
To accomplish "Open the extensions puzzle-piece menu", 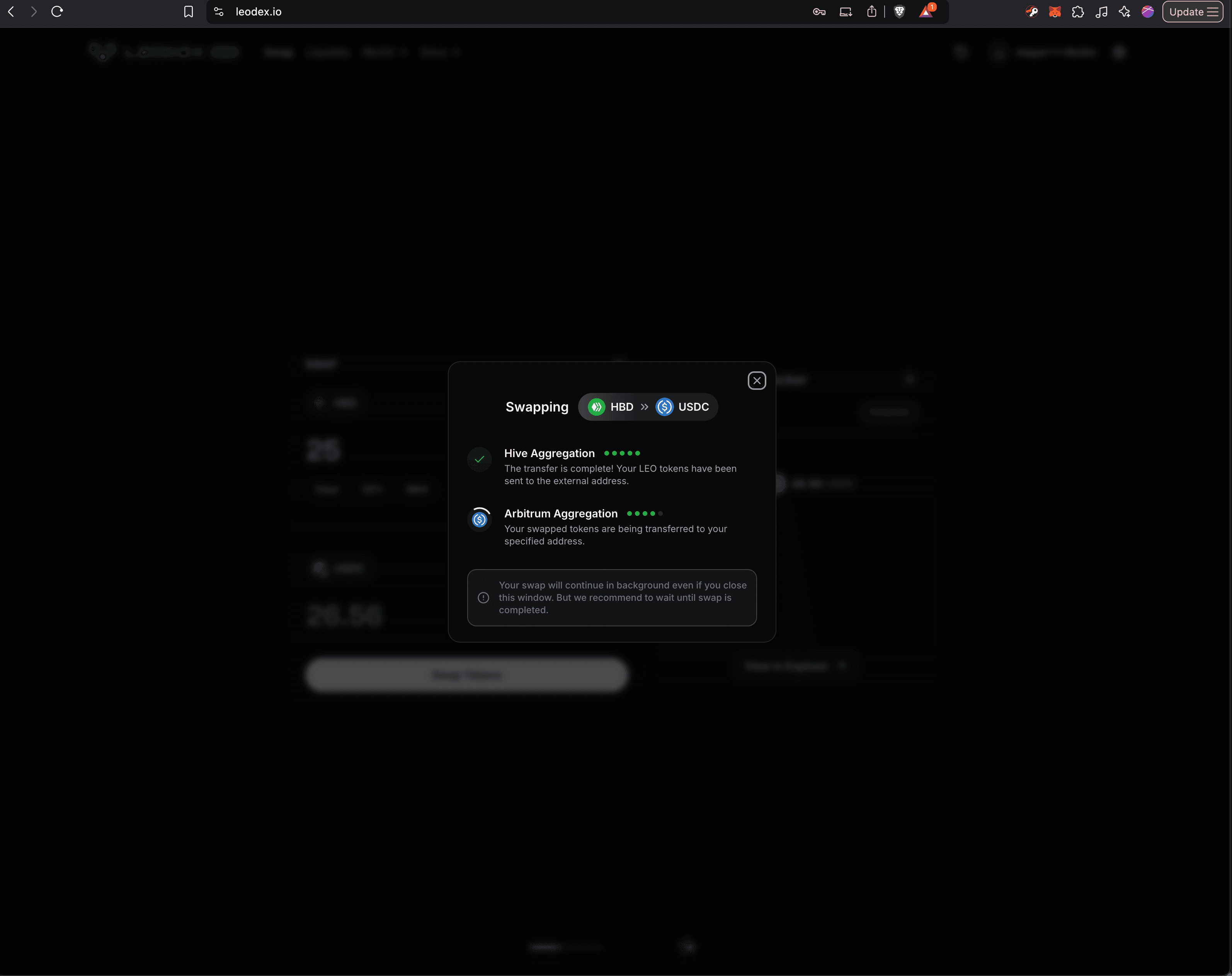I will point(1078,12).
